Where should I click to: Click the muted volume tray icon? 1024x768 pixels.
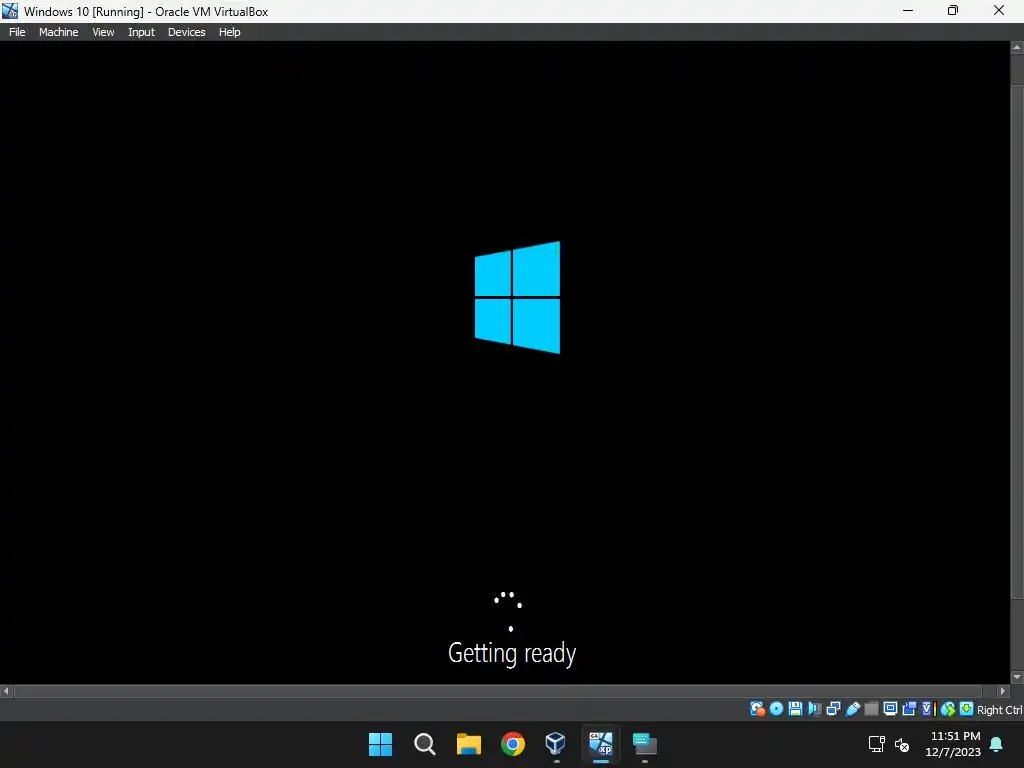coord(902,744)
